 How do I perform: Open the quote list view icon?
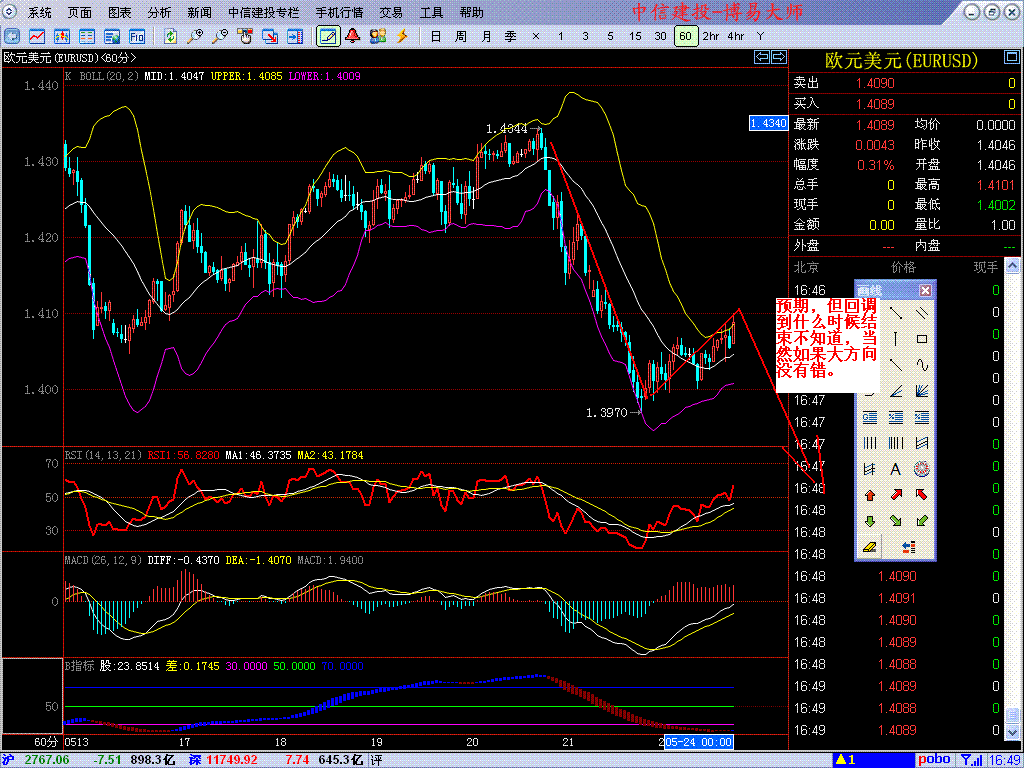point(87,36)
